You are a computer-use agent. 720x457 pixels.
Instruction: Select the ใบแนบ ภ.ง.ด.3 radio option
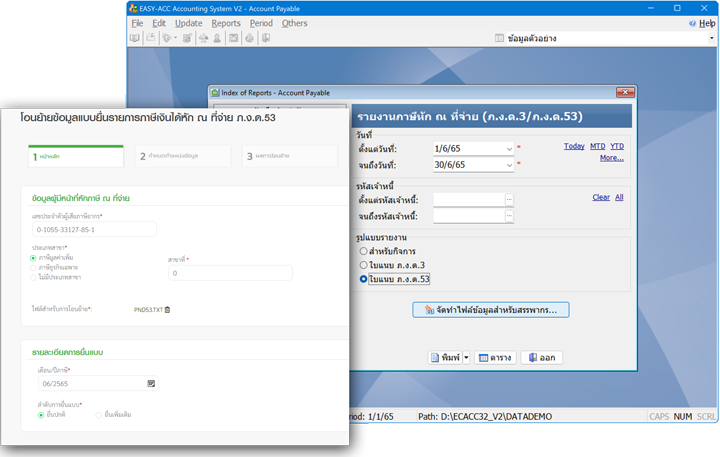363,265
